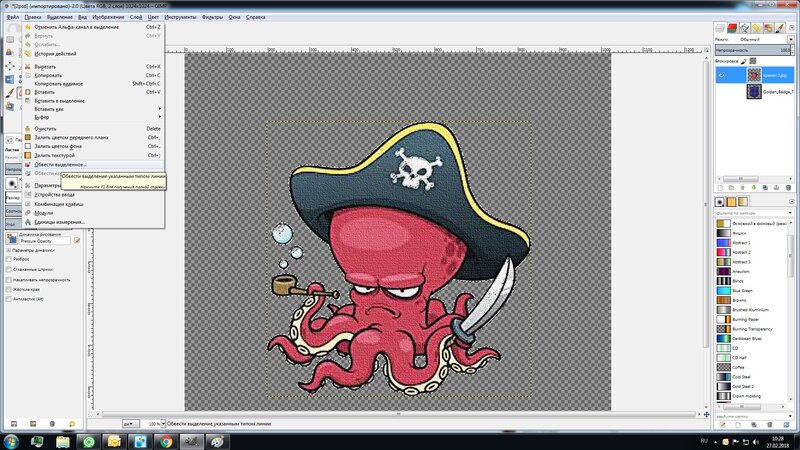800x450 pixels.
Task: Toggle eye visibility of the selected top layer
Action: point(721,76)
